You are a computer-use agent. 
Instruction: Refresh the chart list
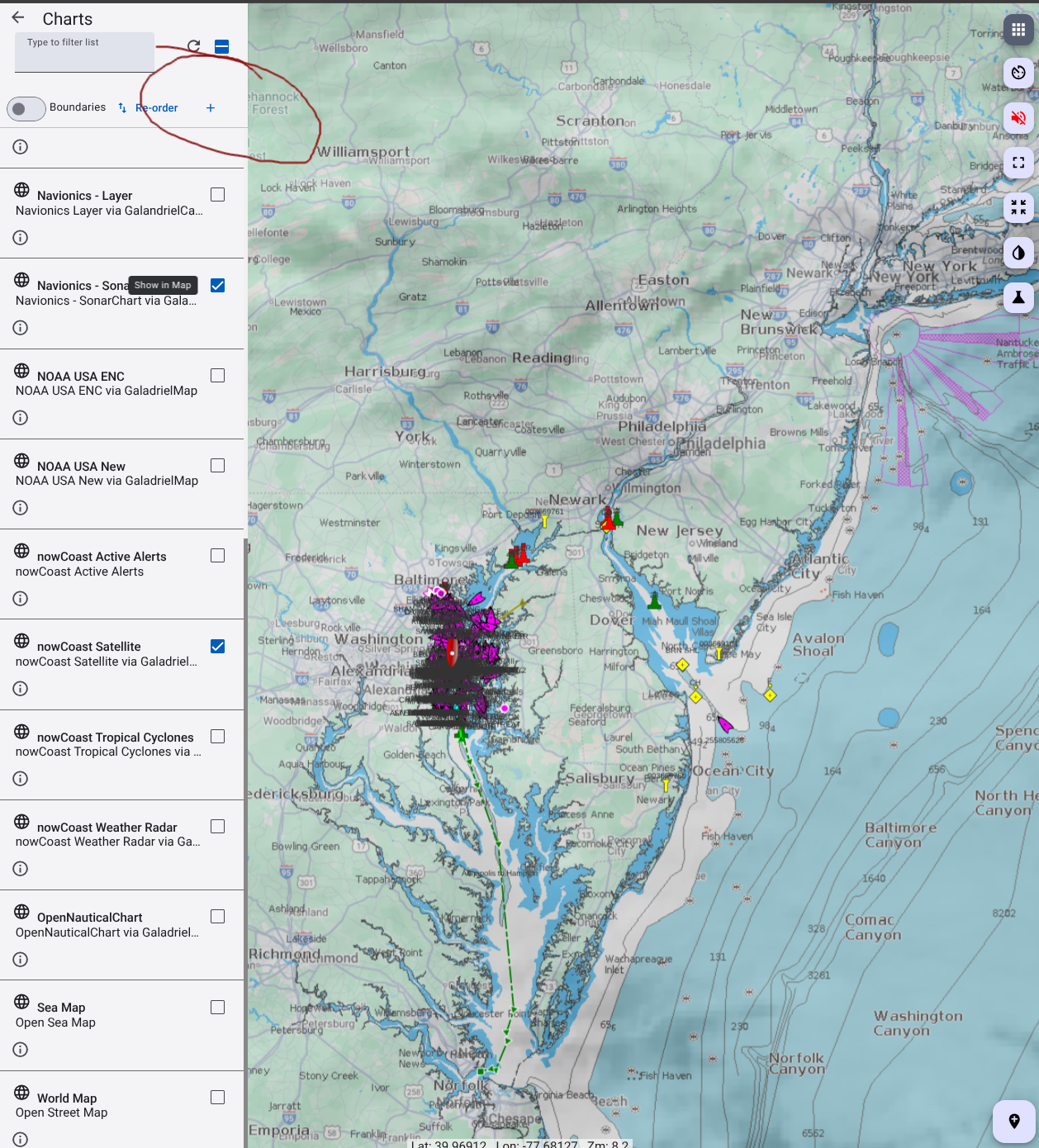[x=194, y=46]
